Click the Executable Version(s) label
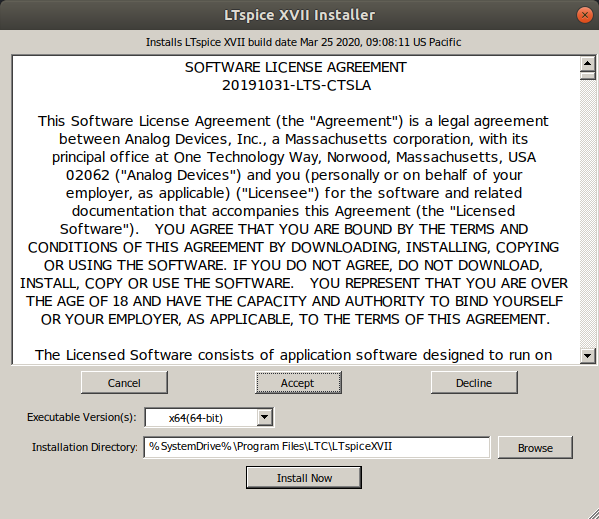The height and width of the screenshot is (519, 599). tap(82, 417)
